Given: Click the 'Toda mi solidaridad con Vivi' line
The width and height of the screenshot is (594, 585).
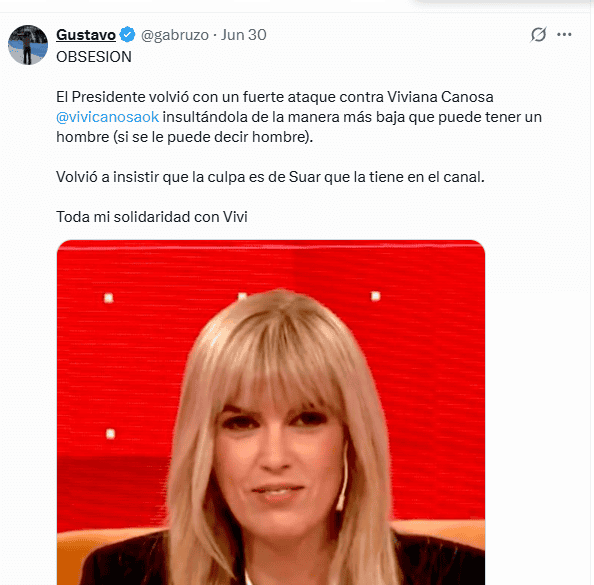Looking at the screenshot, I should click(x=152, y=217).
